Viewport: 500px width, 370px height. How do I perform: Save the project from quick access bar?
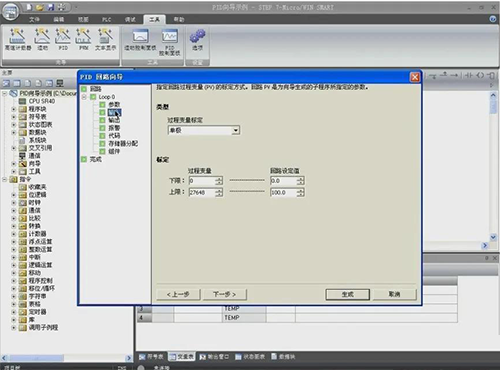[50, 7]
